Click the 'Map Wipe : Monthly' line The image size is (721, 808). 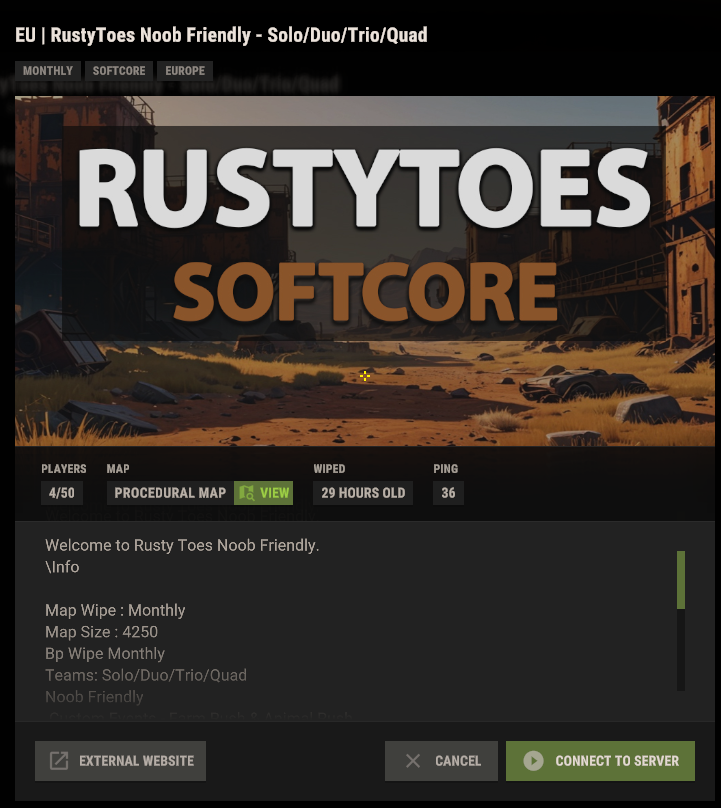click(115, 610)
